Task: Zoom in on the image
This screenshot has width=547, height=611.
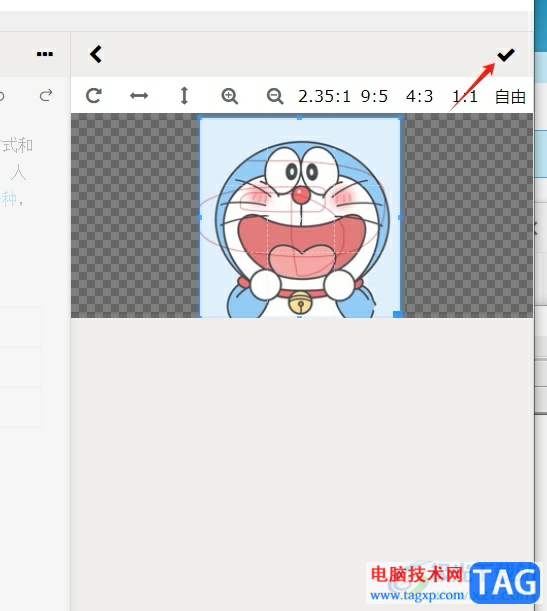Action: point(229,96)
